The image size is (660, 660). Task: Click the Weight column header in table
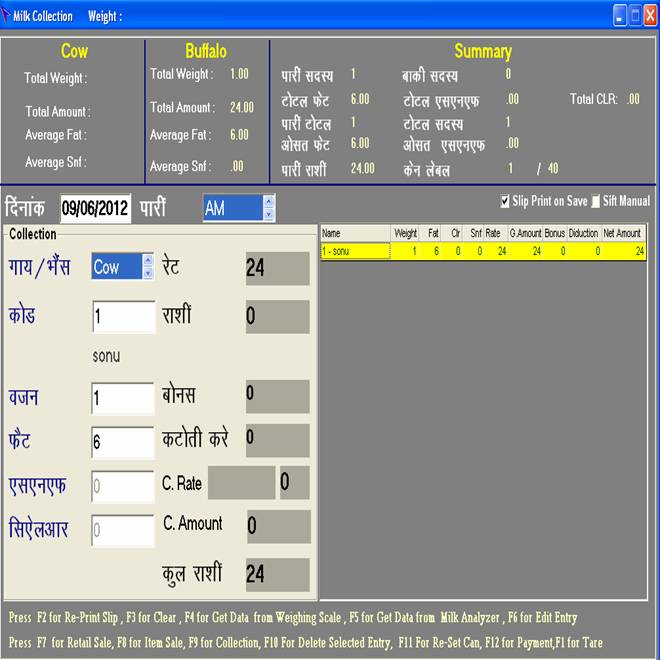(405, 233)
